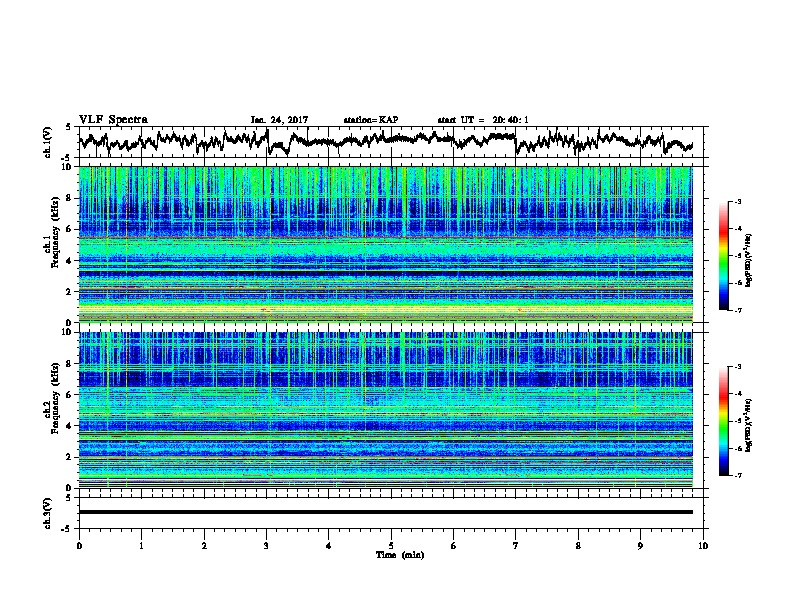Click time axis tick label "3"
The image size is (792, 612).
click(x=266, y=545)
